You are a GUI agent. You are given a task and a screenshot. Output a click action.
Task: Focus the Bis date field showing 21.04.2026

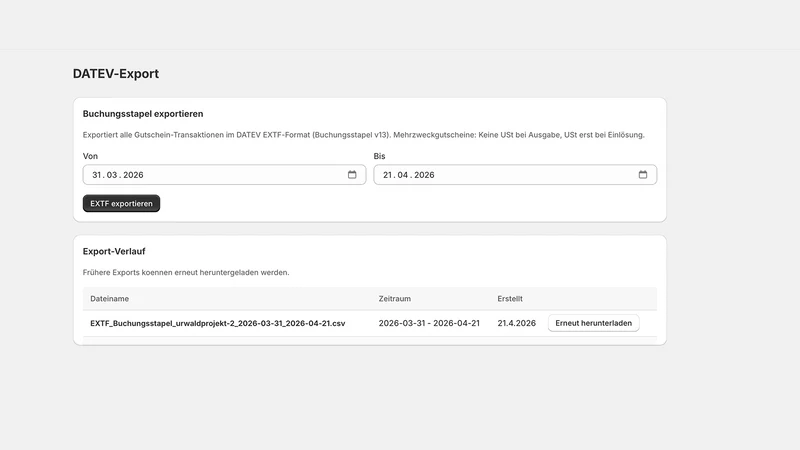pos(515,174)
